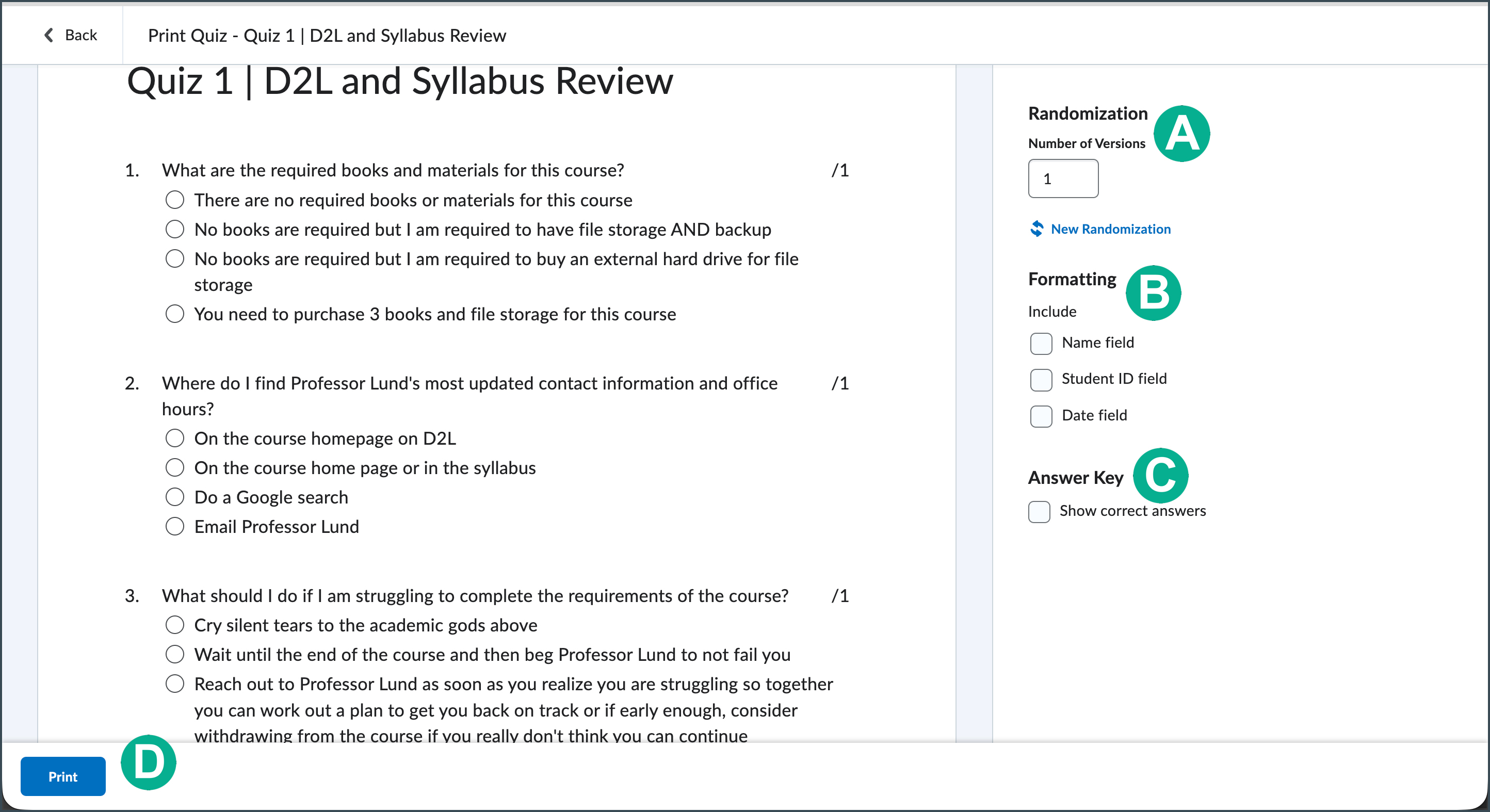Tick the Student ID field checkbox
The width and height of the screenshot is (1490, 812).
coord(1041,380)
